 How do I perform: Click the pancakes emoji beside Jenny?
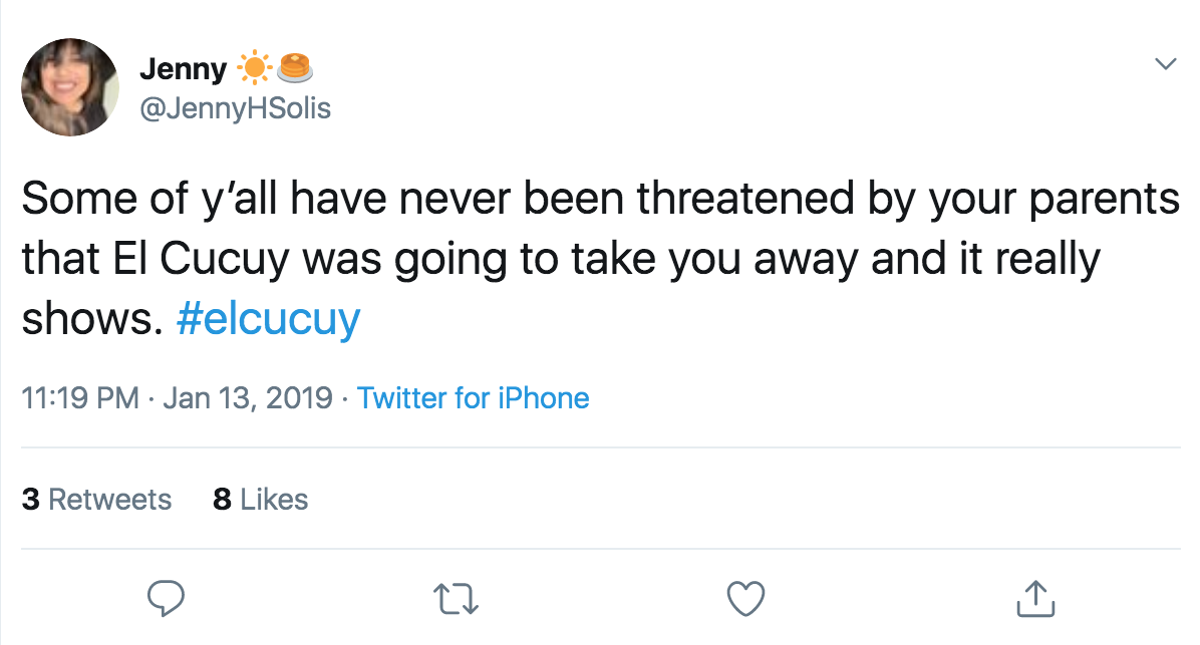(x=294, y=68)
